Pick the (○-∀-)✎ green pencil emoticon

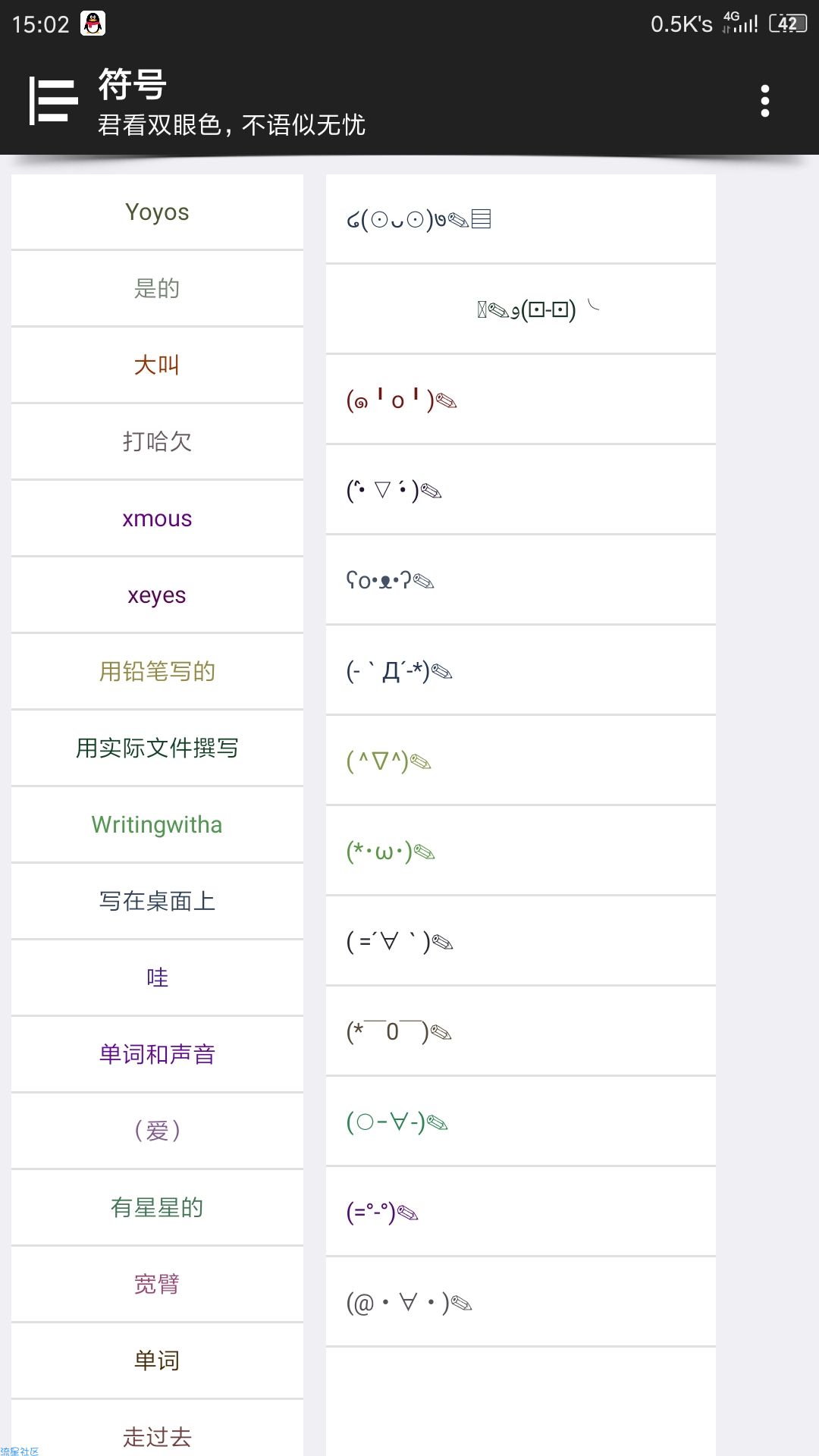tap(521, 1122)
